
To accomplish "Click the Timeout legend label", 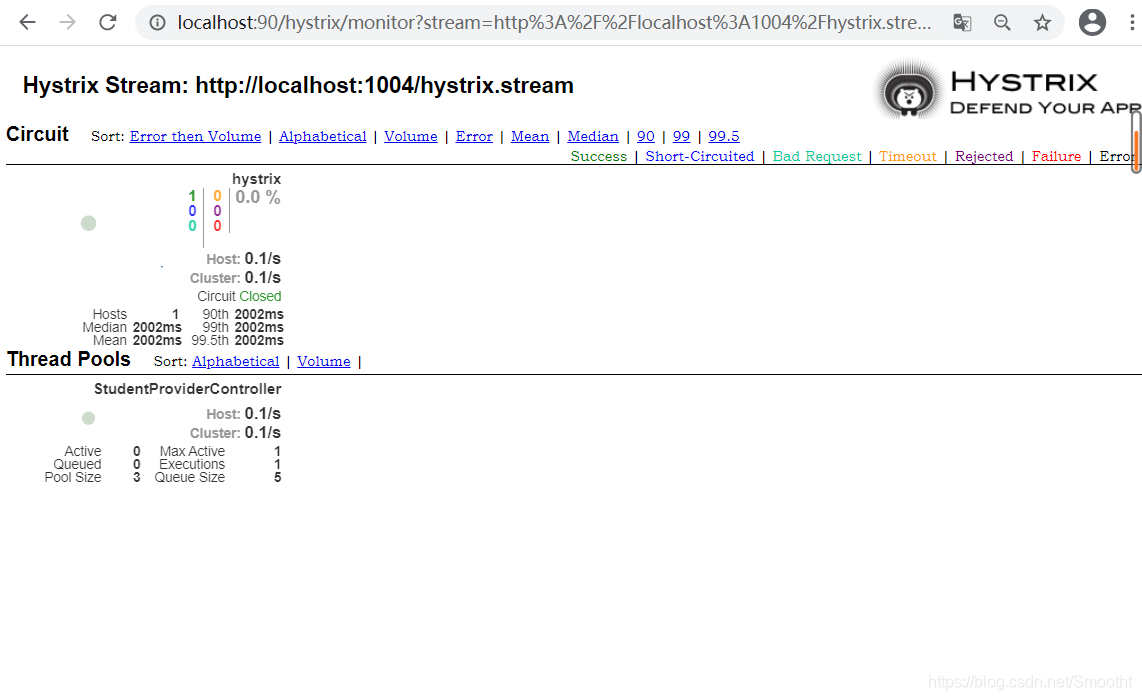I will click(907, 156).
